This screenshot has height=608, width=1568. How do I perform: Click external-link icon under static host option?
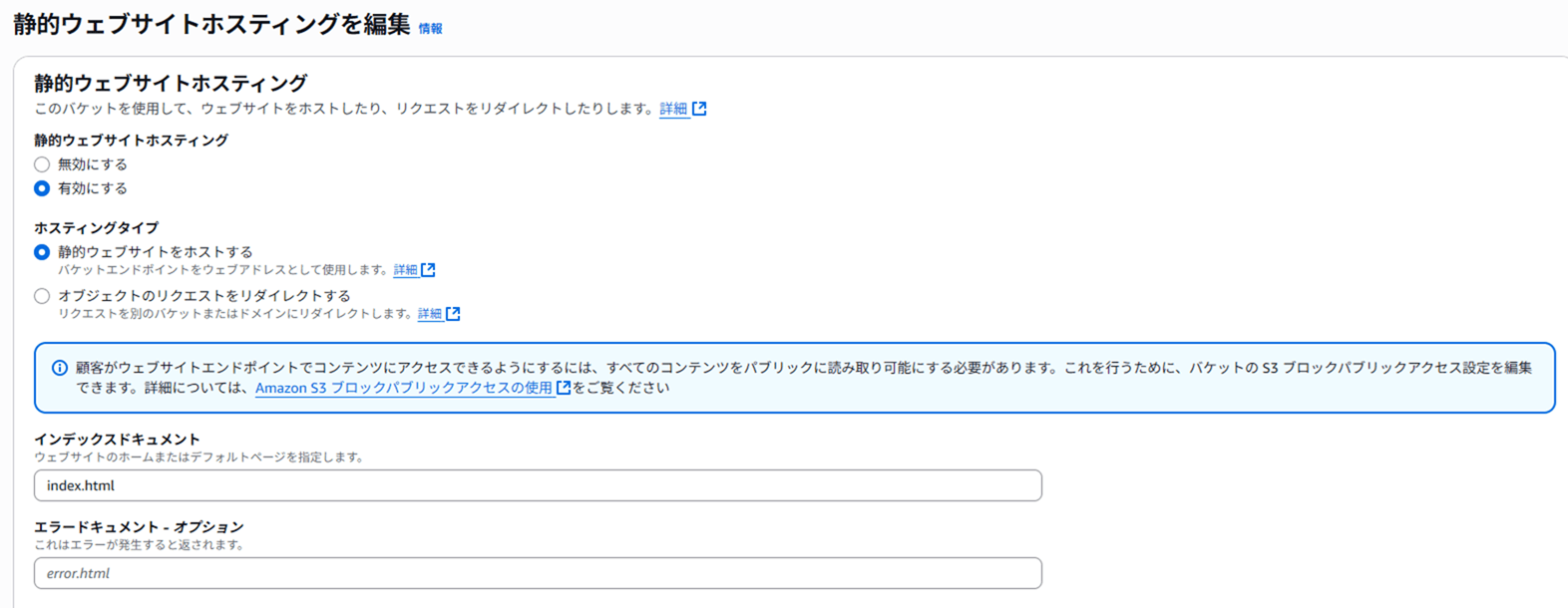click(x=428, y=270)
